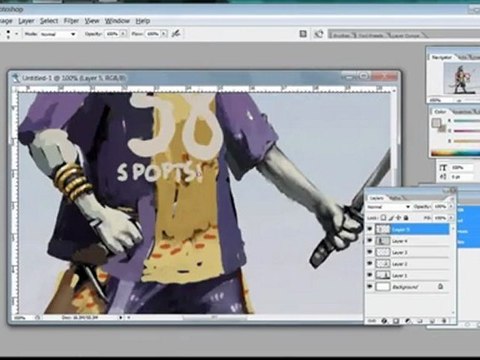Pick a color from the color ramp
480x360 pixels.
[x=456, y=153]
